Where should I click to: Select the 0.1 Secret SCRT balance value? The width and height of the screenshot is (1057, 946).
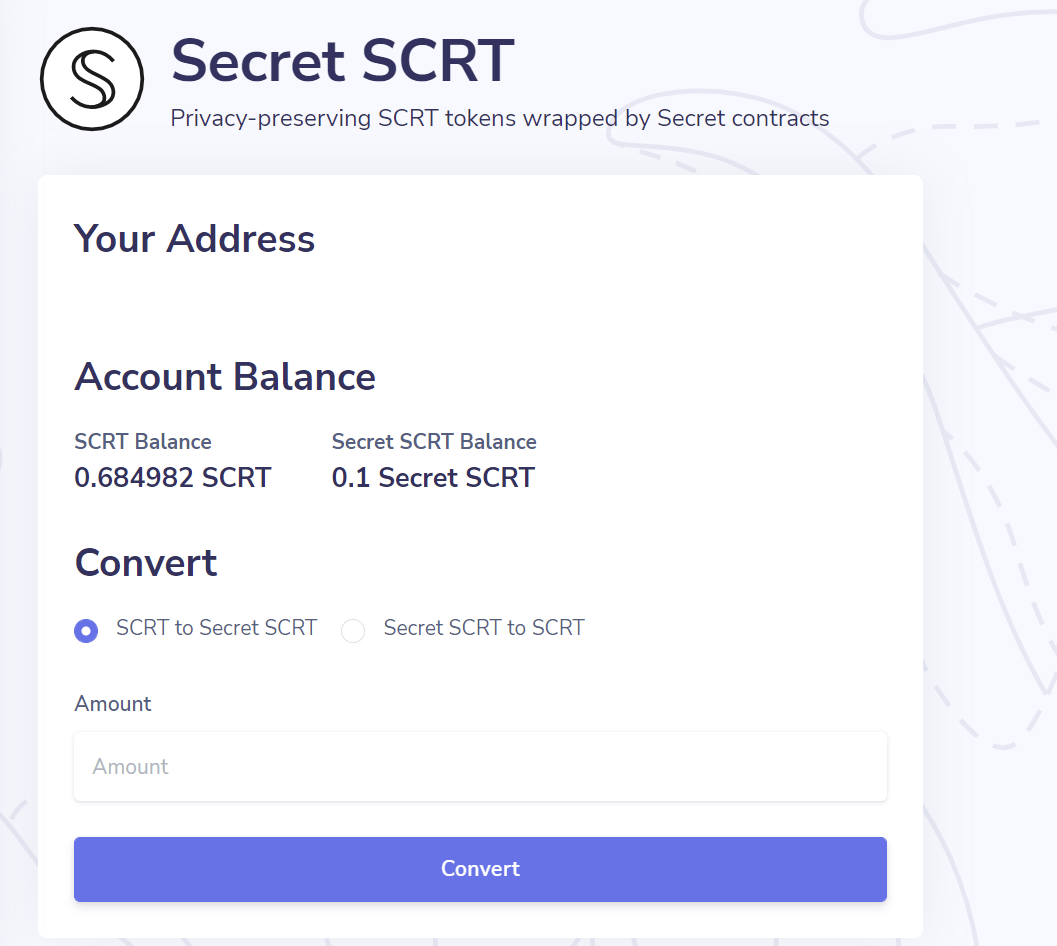coord(433,478)
